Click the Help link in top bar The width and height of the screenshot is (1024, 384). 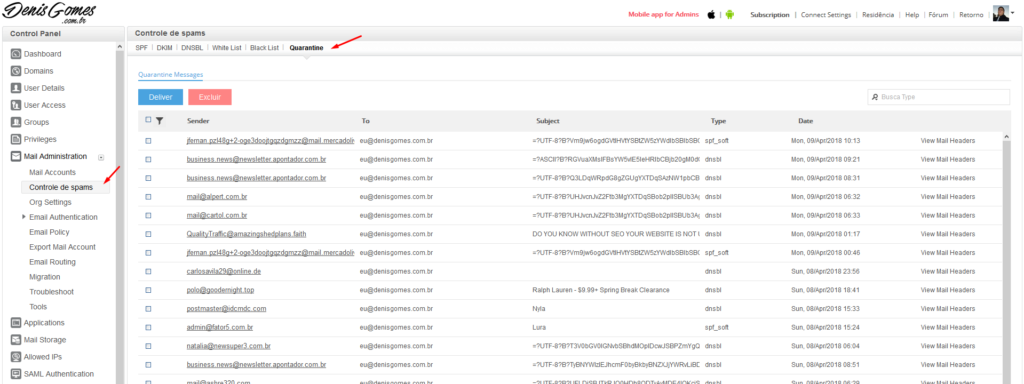912,14
